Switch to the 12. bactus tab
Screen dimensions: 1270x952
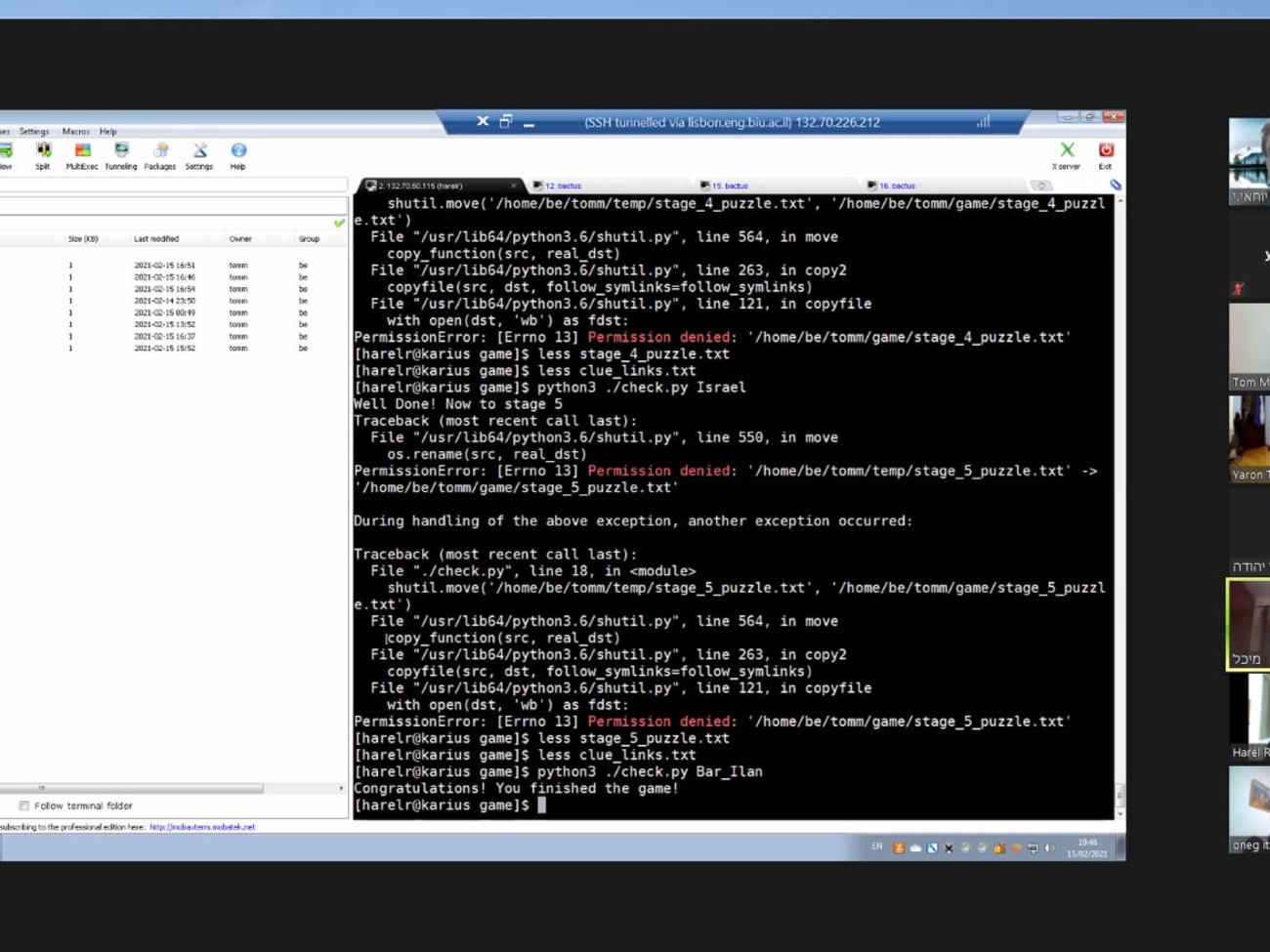(563, 186)
